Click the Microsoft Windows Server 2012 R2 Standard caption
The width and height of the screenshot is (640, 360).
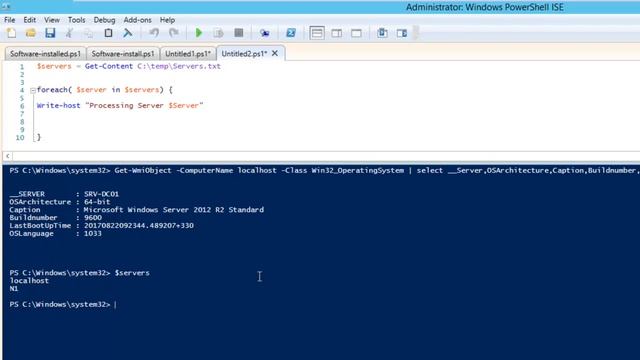click(x=173, y=210)
